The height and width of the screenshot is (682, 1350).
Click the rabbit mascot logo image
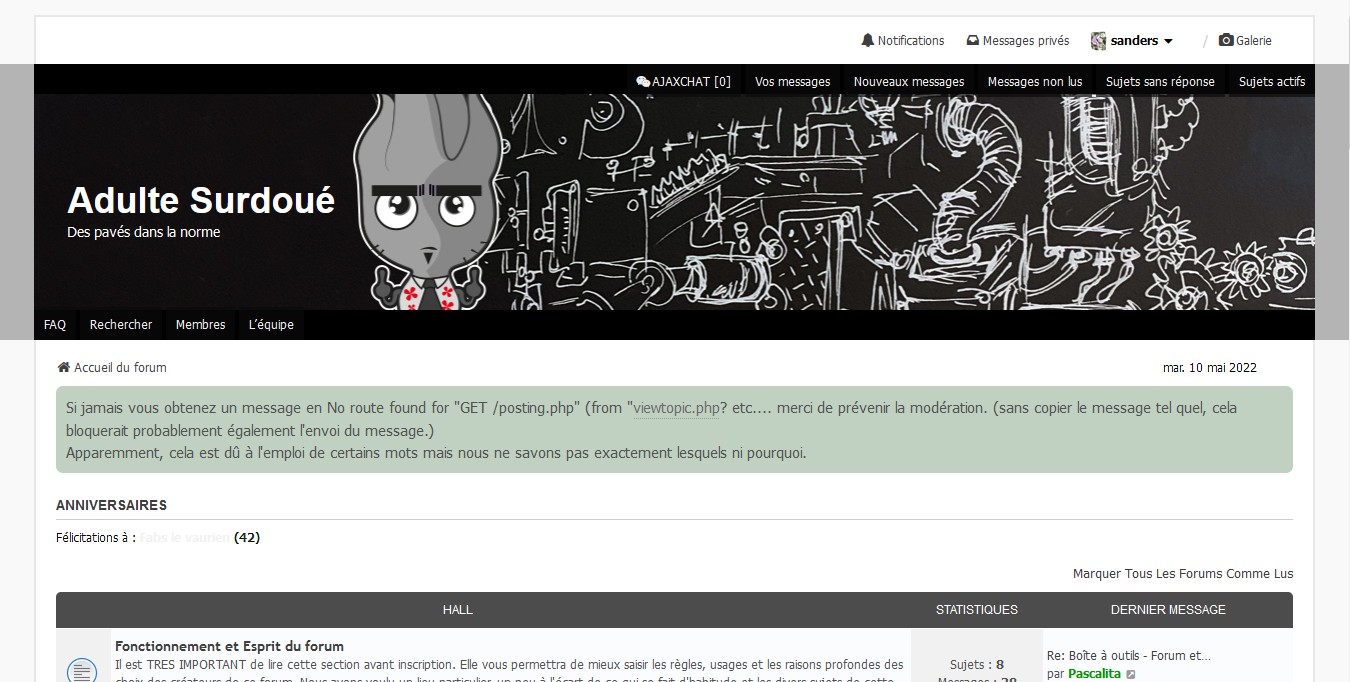[427, 204]
